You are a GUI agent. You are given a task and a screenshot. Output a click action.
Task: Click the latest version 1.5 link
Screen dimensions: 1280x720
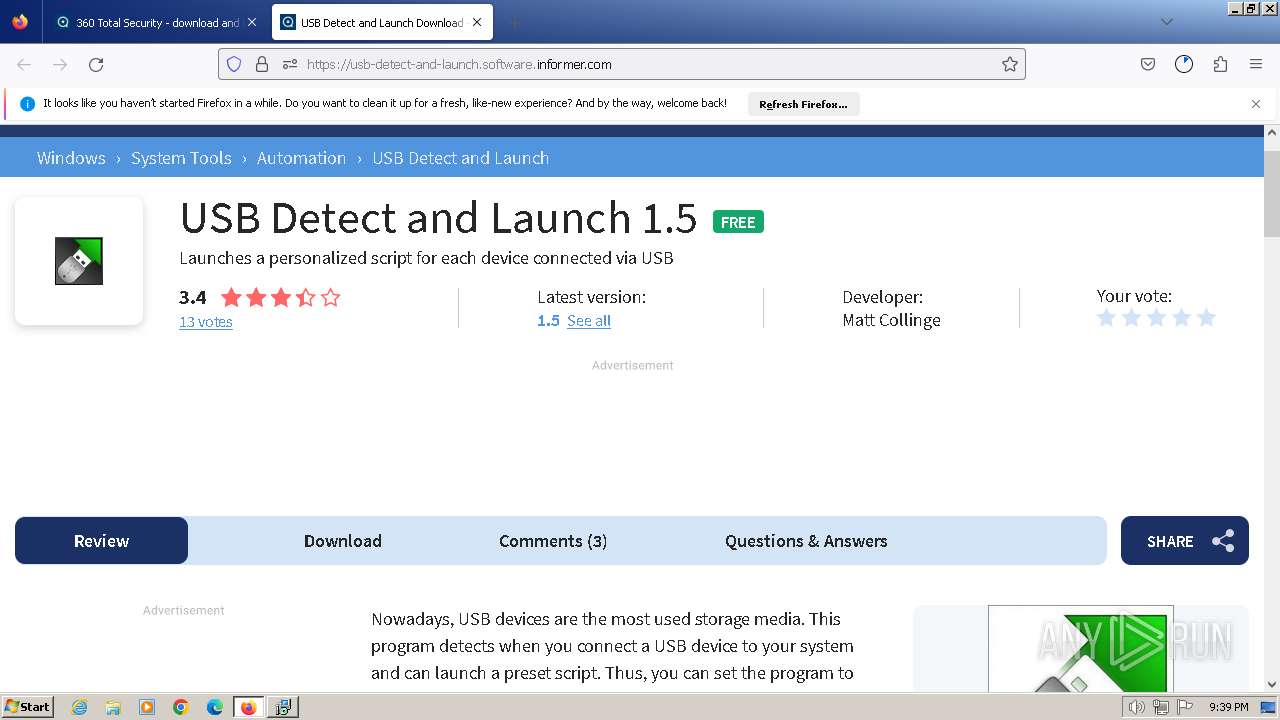click(x=548, y=321)
